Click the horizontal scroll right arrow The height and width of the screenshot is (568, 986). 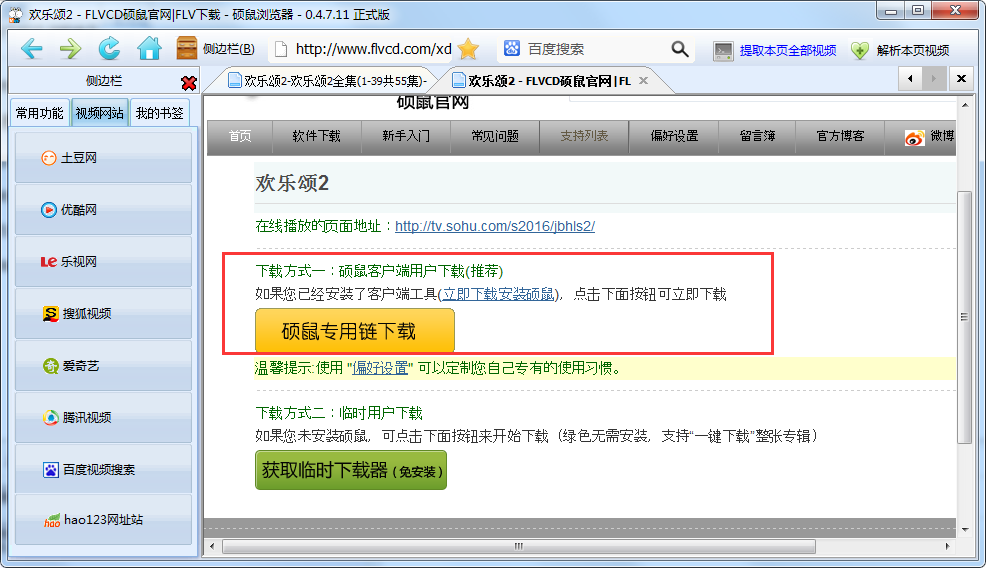(x=947, y=546)
